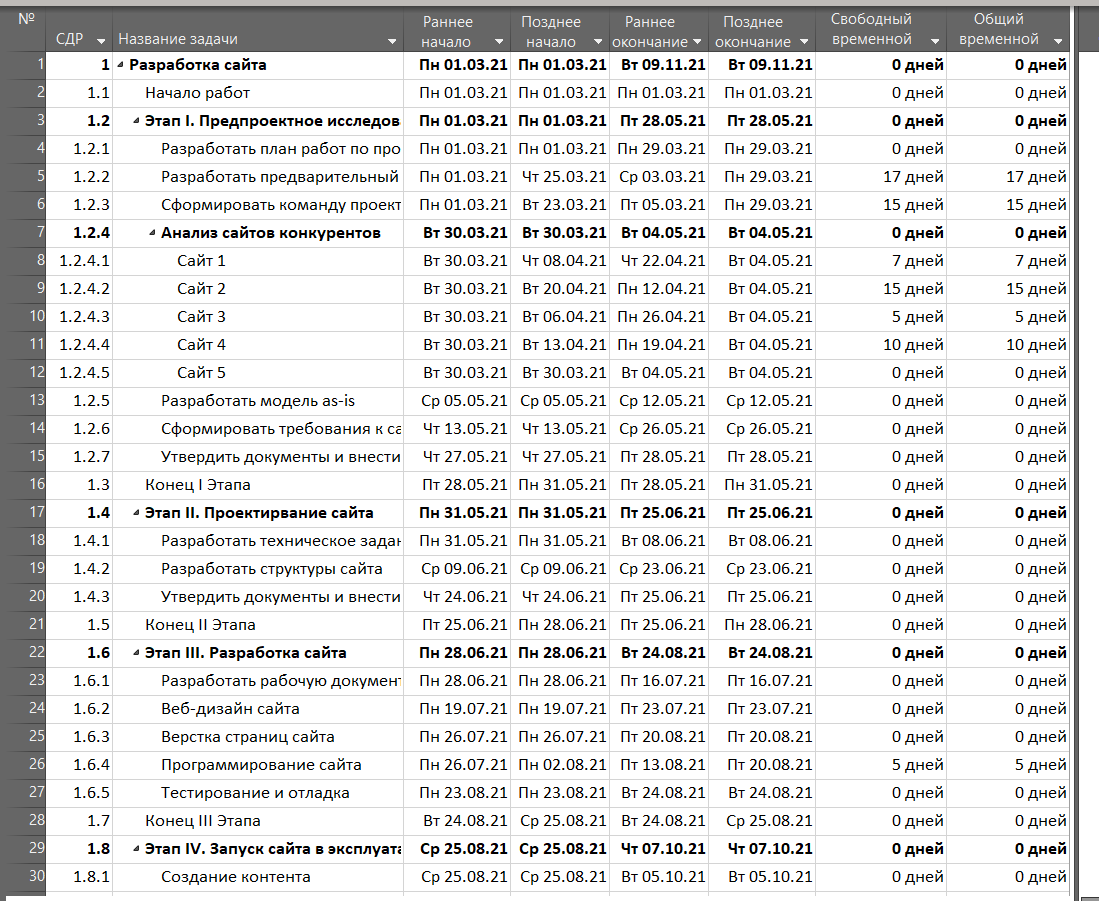Select the Сайт 2 task name
Viewport: 1099px width, 901px height.
(201, 289)
